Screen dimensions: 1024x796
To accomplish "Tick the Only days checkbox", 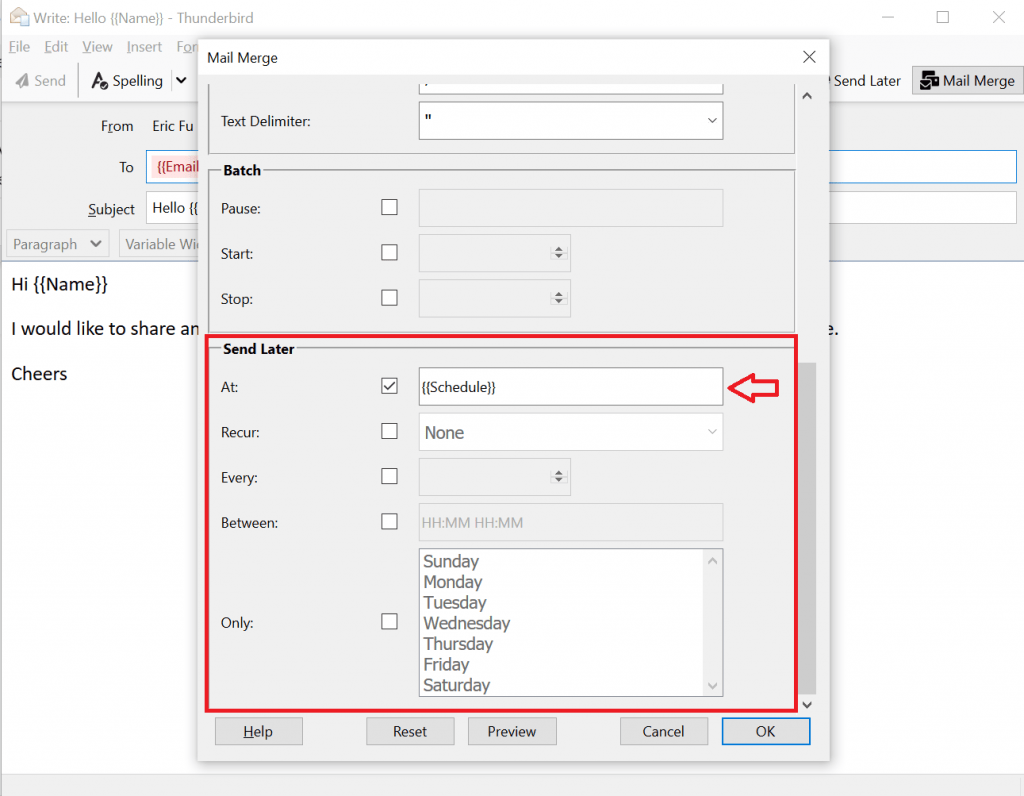I will (x=390, y=622).
